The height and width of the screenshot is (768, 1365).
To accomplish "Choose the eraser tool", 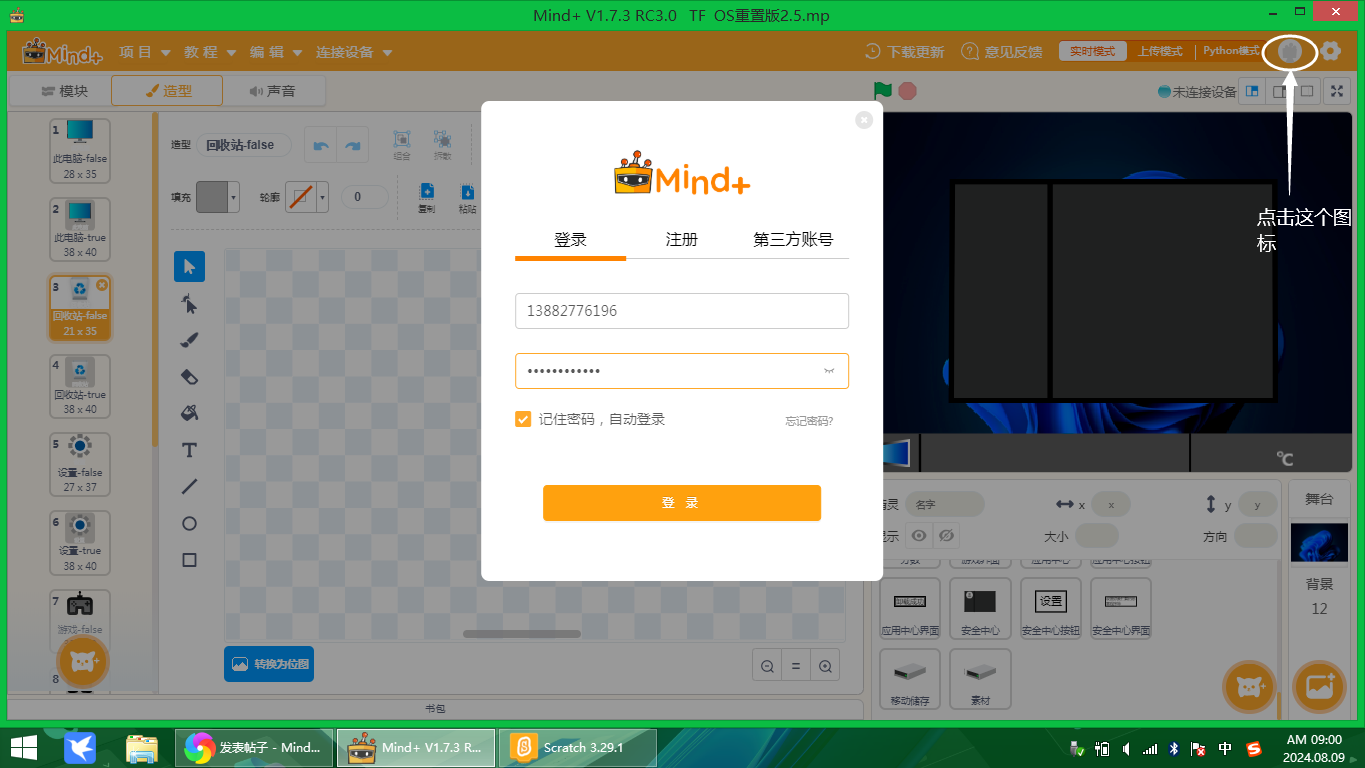I will click(x=189, y=377).
